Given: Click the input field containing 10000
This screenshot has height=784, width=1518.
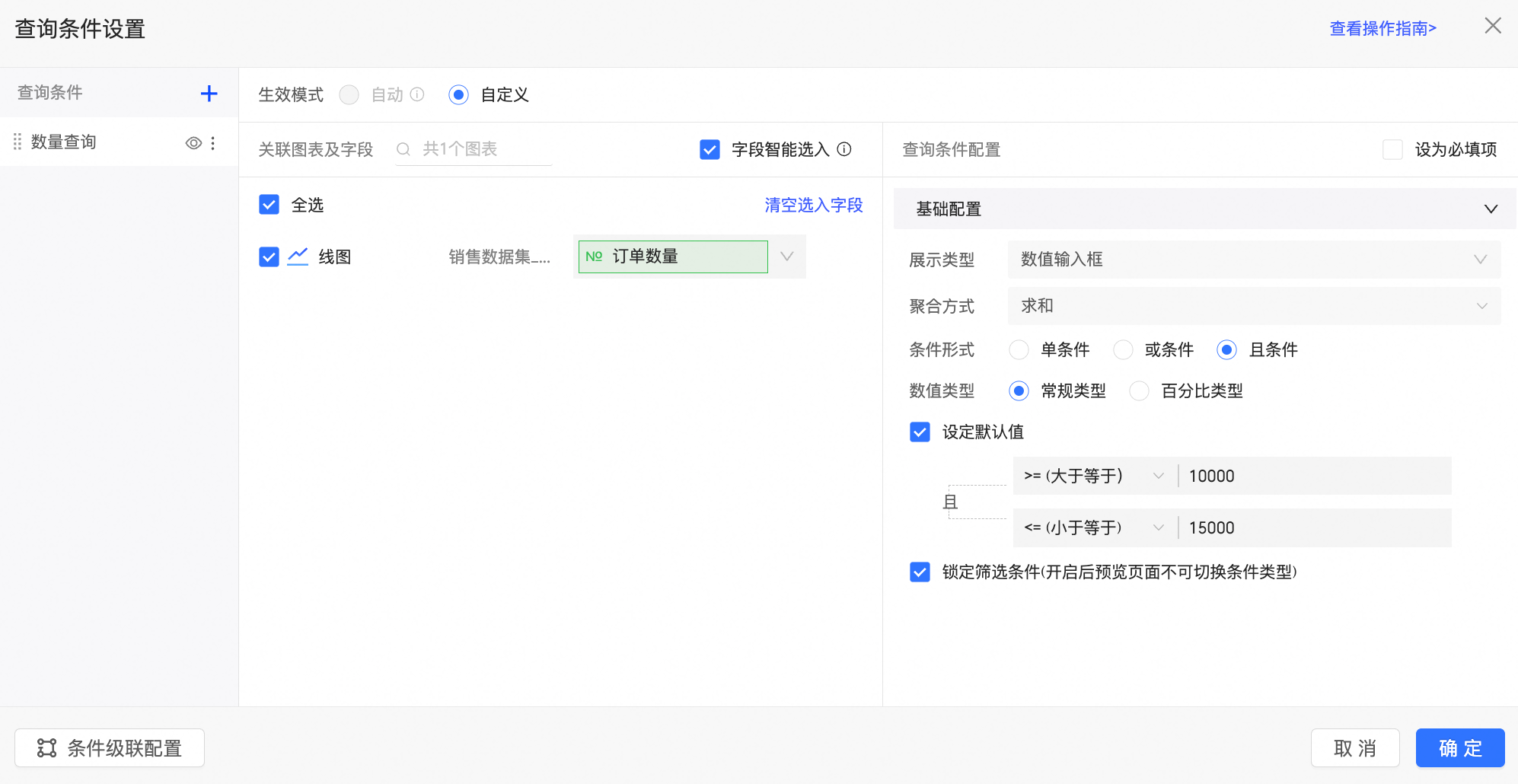Looking at the screenshot, I should [x=1313, y=476].
